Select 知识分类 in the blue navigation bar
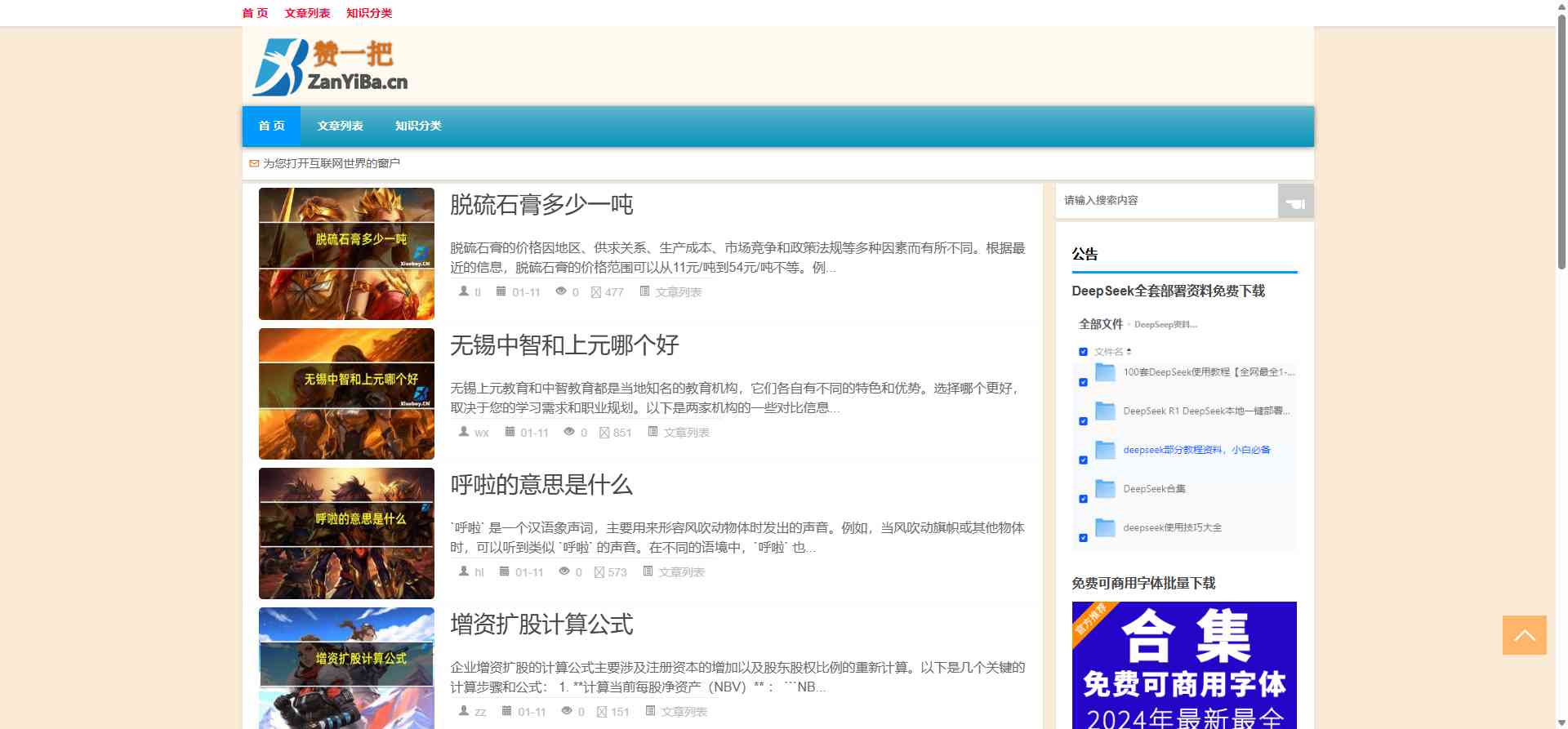Viewport: 1568px width, 729px height. coord(418,126)
